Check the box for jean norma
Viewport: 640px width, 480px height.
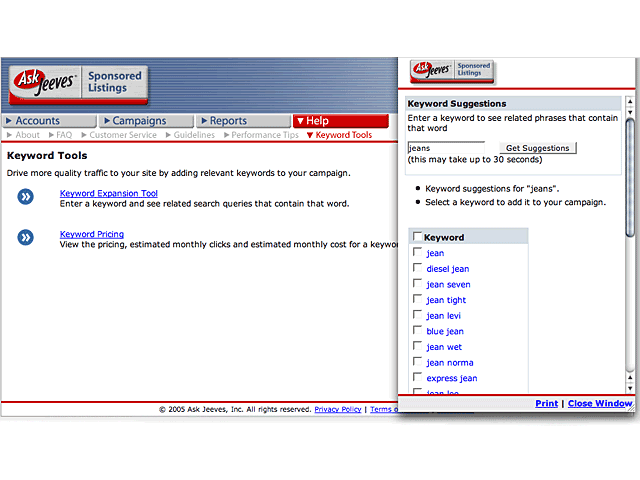pyautogui.click(x=417, y=362)
